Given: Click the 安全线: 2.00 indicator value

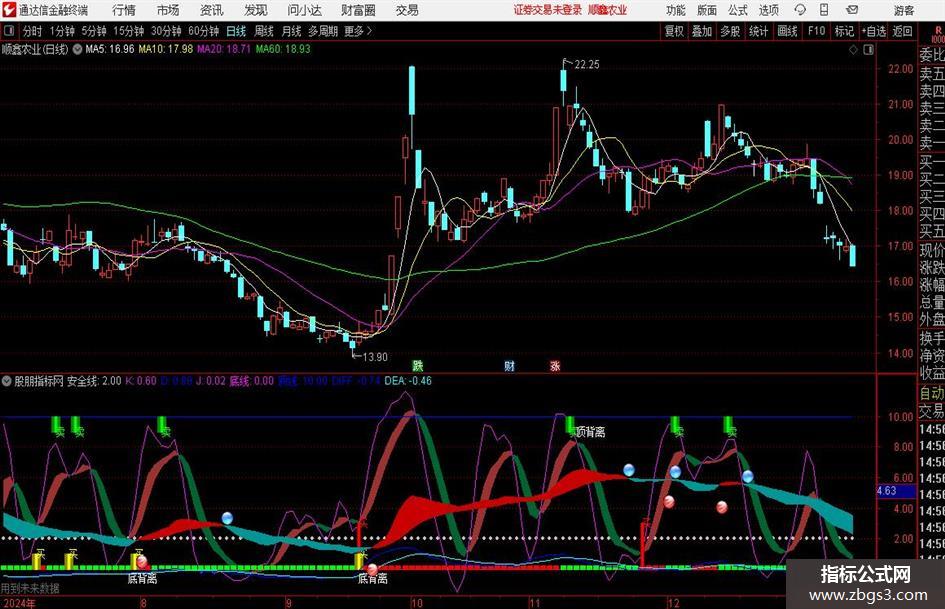Looking at the screenshot, I should point(93,381).
